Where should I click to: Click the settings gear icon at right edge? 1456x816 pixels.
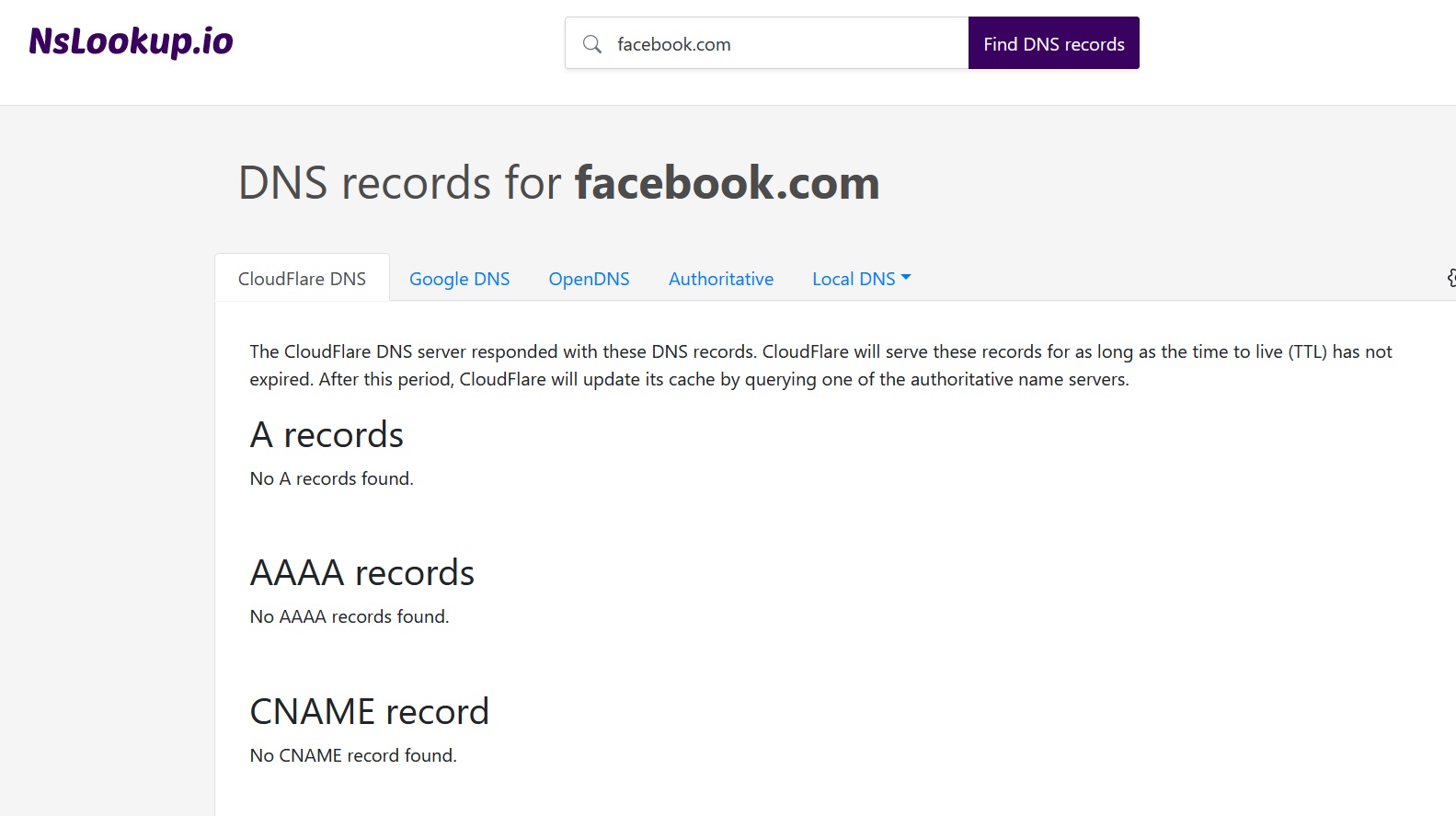[x=1450, y=278]
